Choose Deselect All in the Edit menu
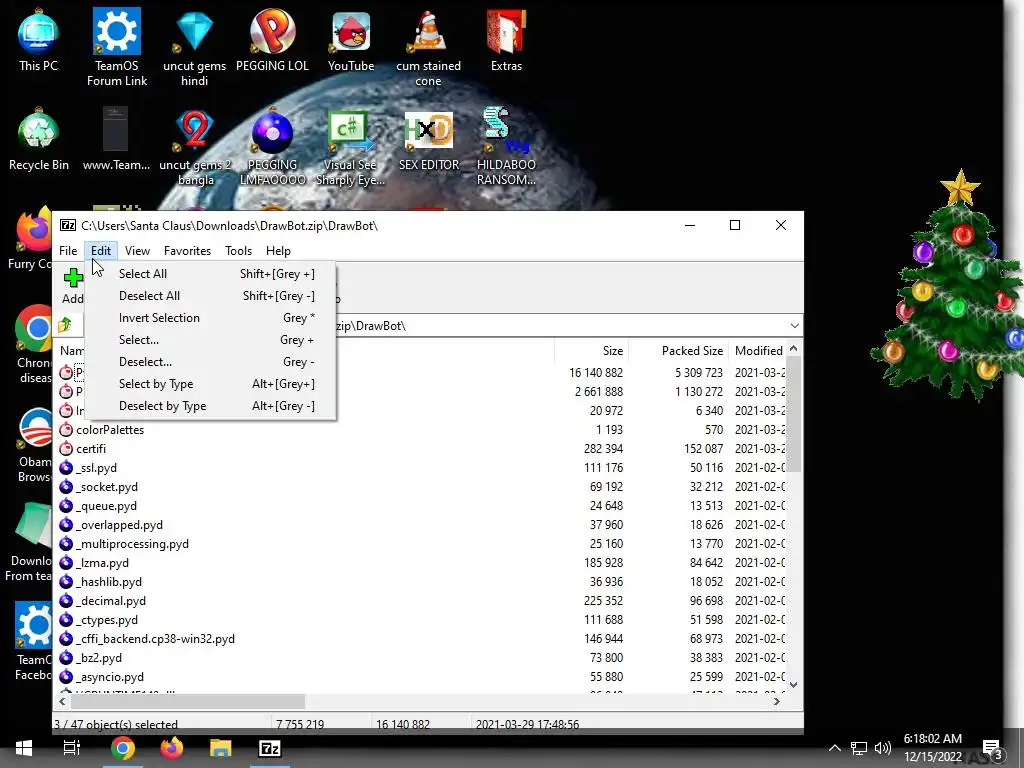This screenshot has width=1024, height=768. (210, 296)
